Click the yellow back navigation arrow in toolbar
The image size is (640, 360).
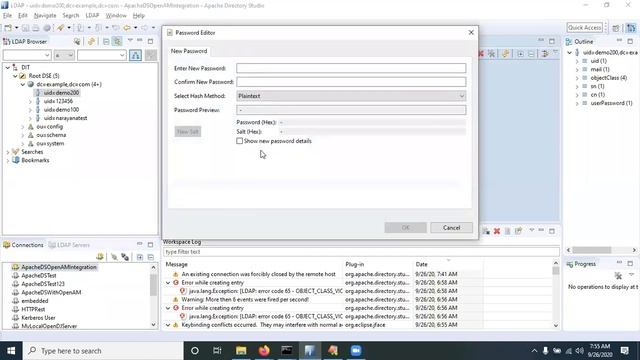(127, 28)
